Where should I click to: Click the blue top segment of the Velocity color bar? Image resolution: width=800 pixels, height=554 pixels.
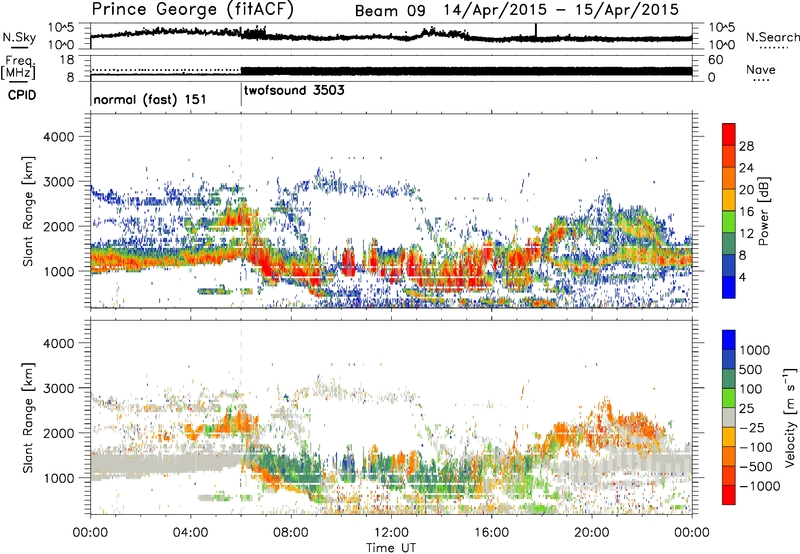point(729,340)
